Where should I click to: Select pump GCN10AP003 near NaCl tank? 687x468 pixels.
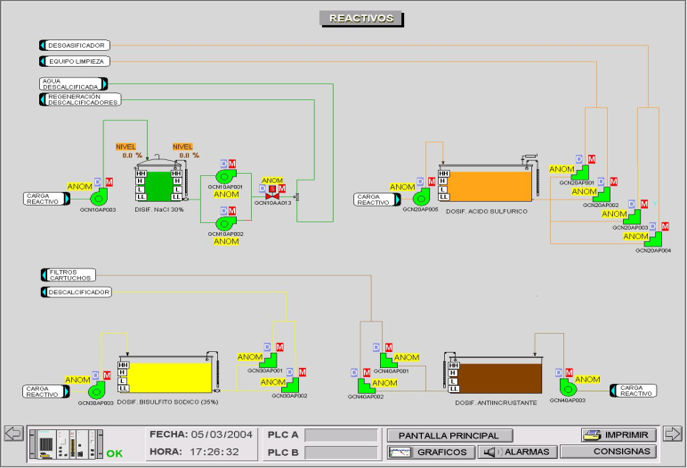tap(99, 197)
